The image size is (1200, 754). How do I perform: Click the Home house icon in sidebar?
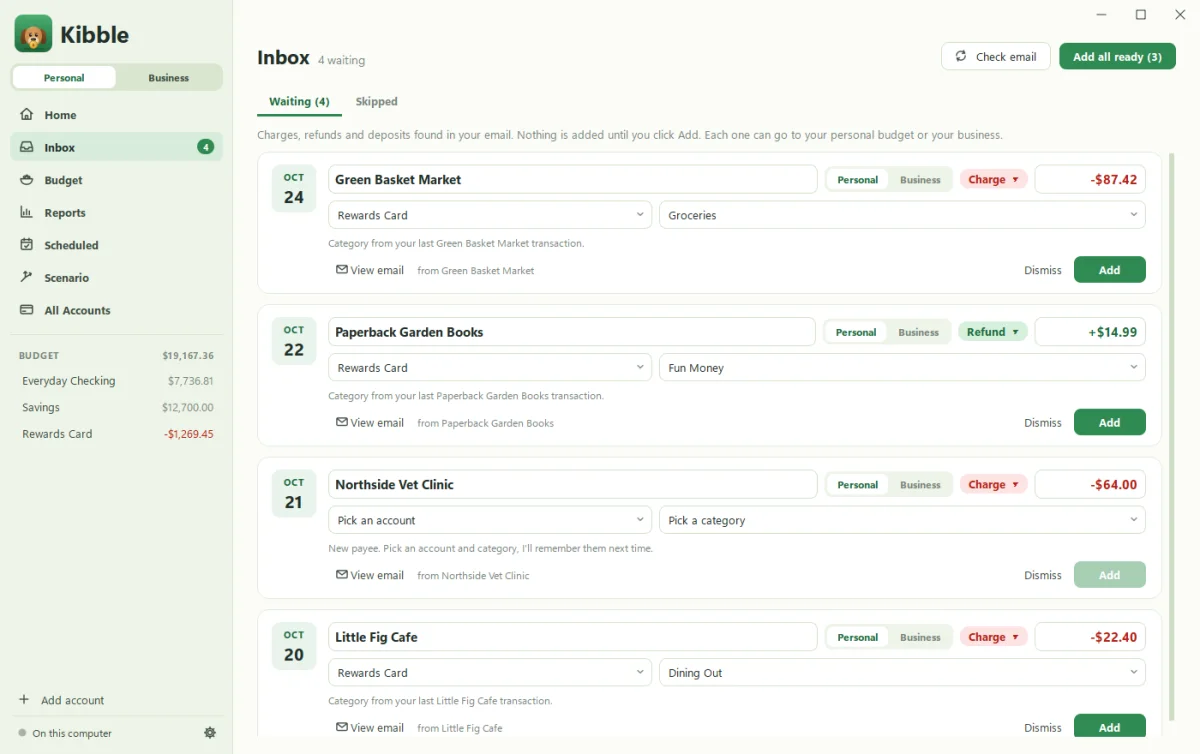27,115
